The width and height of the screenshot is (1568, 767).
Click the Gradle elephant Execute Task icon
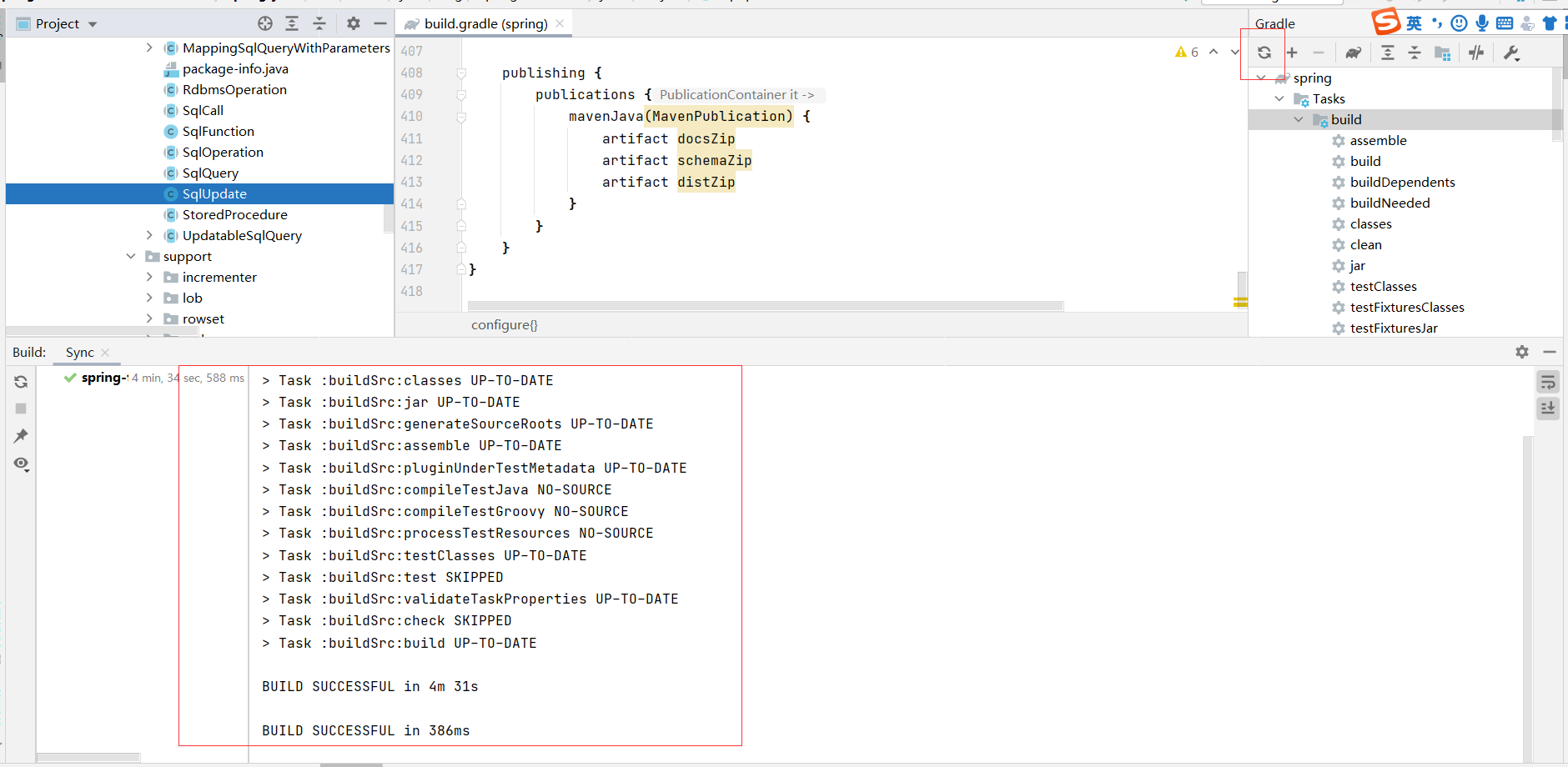pyautogui.click(x=1354, y=53)
